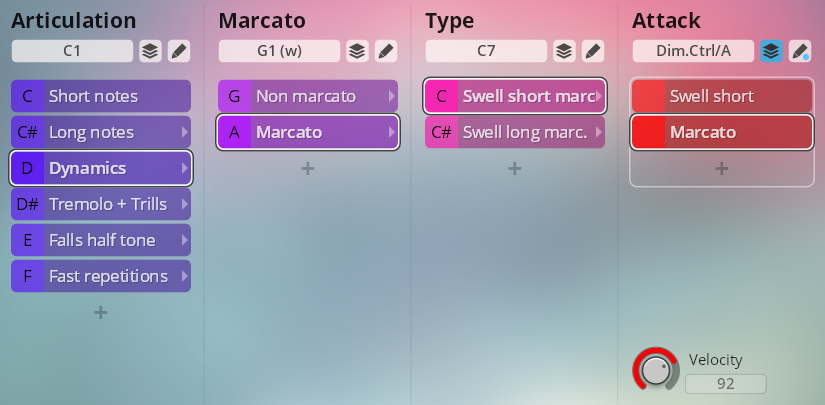
Task: Add a new slot in Marcato column
Action: point(307,169)
